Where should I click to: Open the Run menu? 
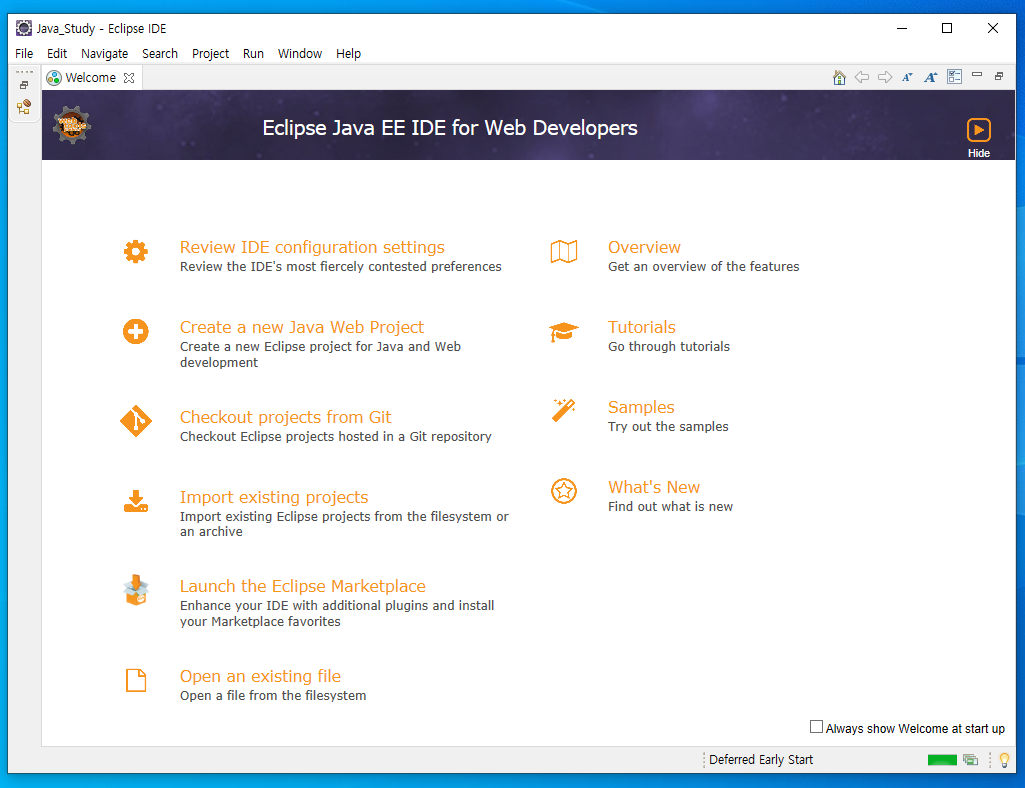click(x=254, y=54)
